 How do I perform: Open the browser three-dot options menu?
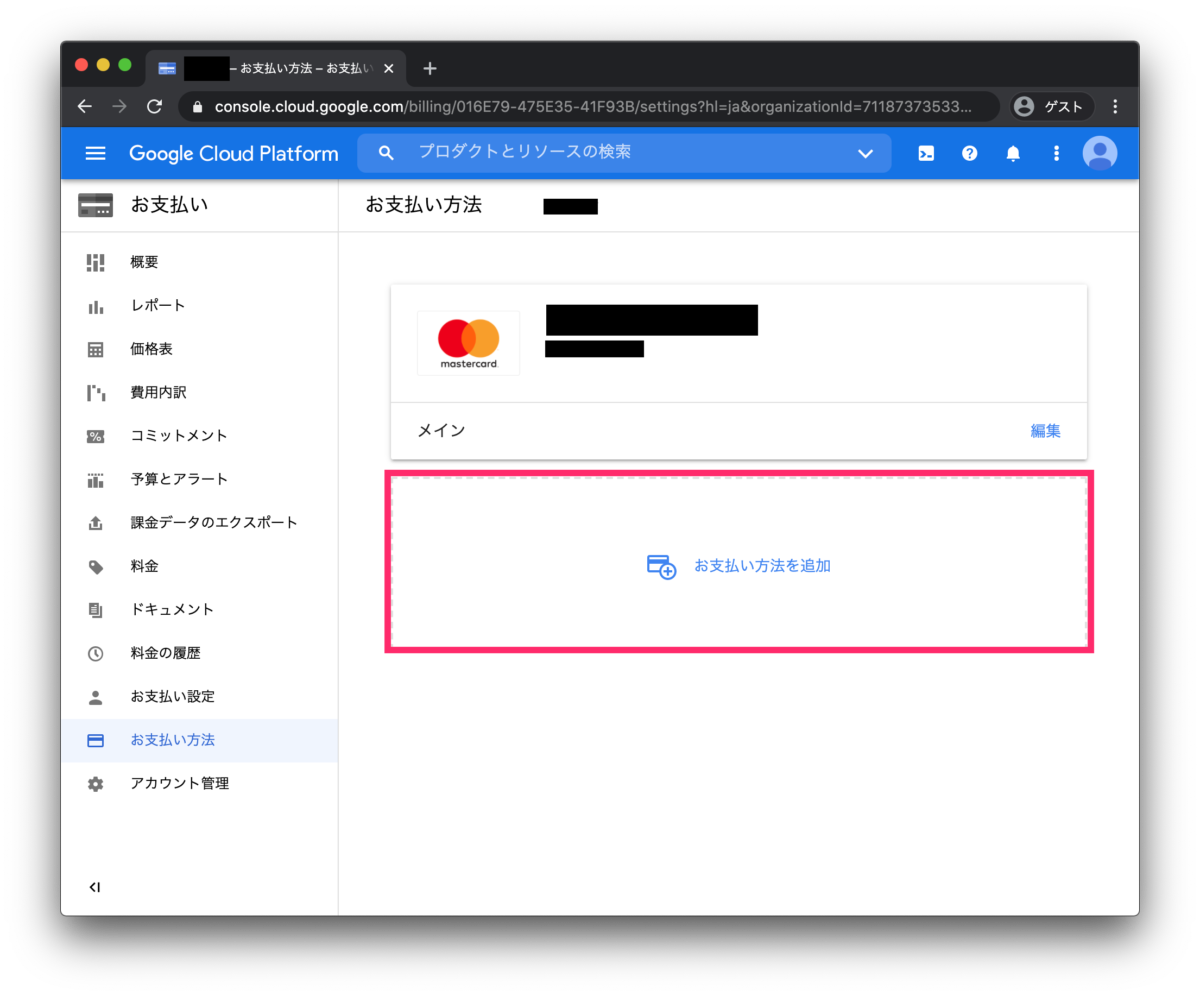[1116, 106]
